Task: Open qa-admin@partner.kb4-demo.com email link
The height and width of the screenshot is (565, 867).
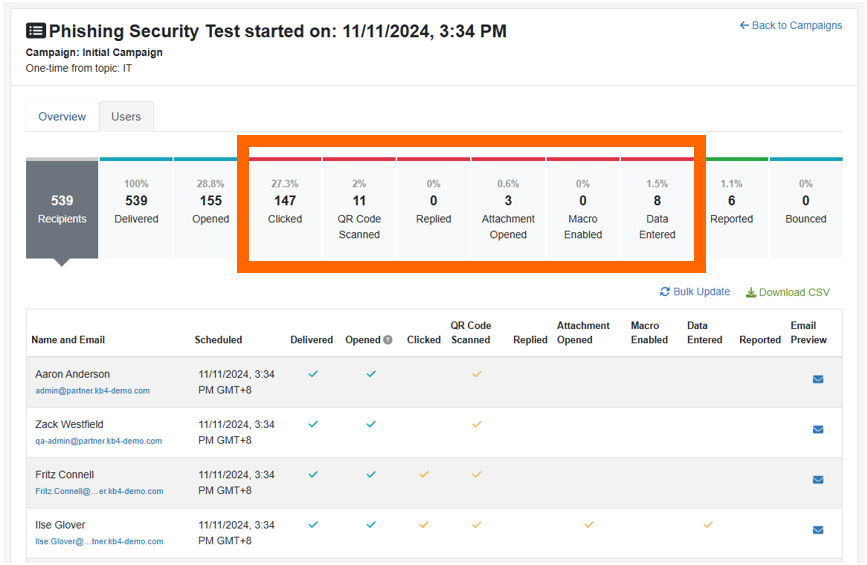Action: 98,441
